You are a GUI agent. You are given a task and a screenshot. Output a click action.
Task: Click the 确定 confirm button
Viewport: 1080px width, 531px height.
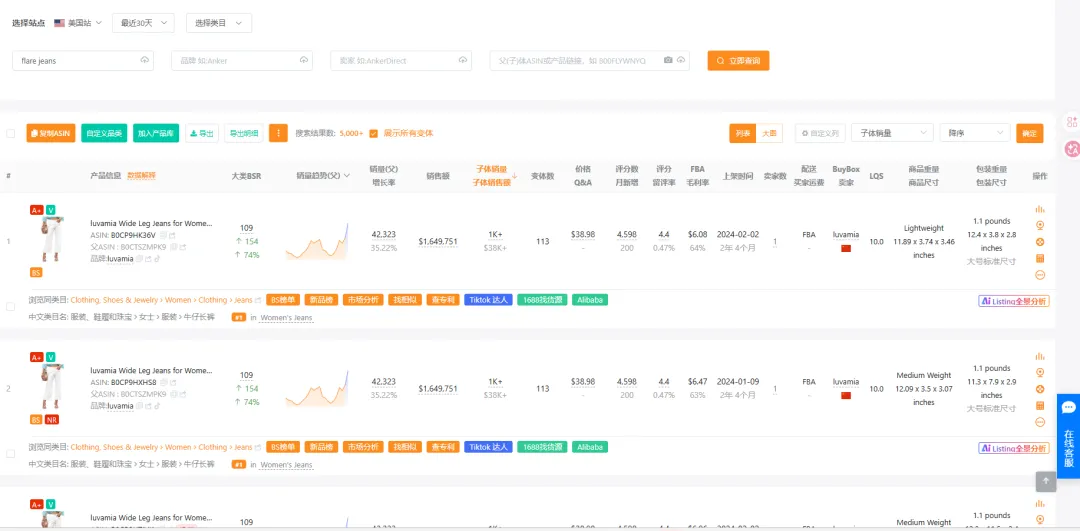(1030, 134)
